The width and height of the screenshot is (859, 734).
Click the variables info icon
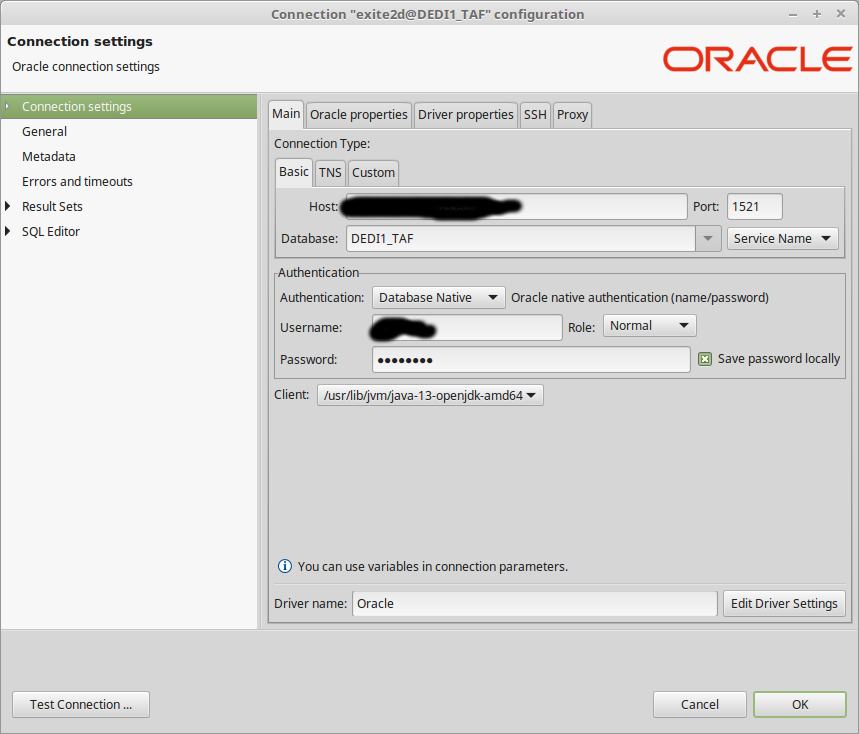point(284,566)
